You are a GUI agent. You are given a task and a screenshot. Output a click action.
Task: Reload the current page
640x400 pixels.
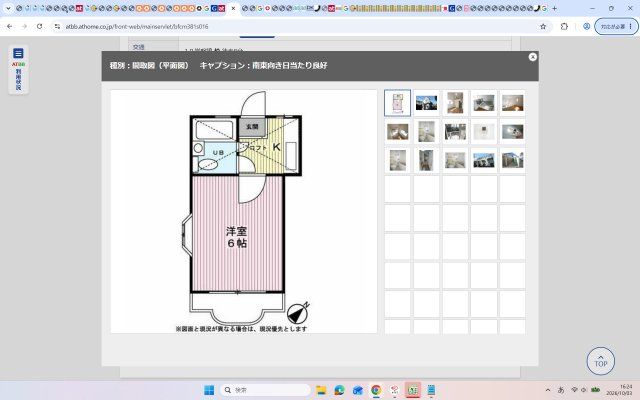coord(39,27)
